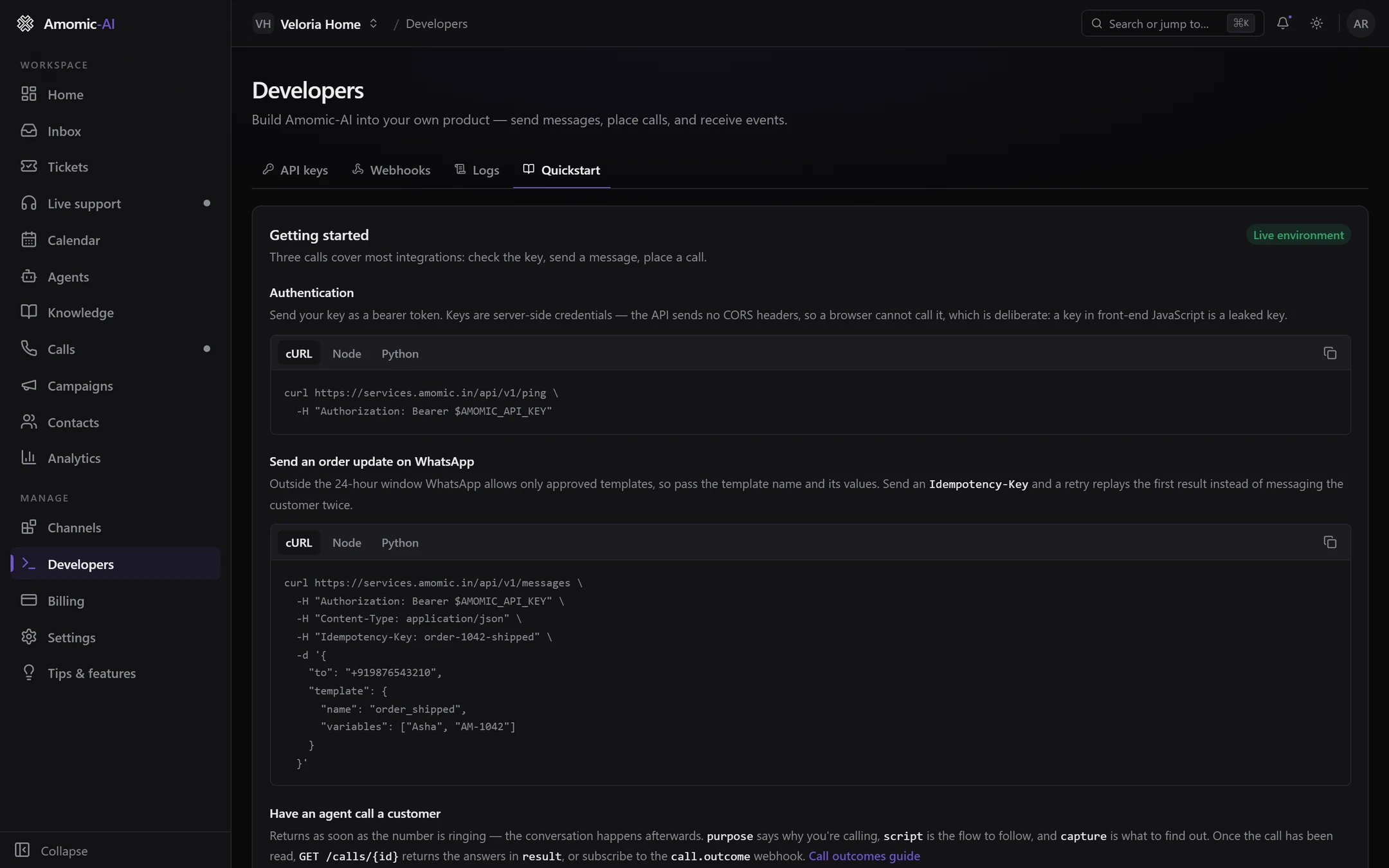Click the Amomic-AI logo icon
Image resolution: width=1389 pixels, height=868 pixels.
[25, 24]
